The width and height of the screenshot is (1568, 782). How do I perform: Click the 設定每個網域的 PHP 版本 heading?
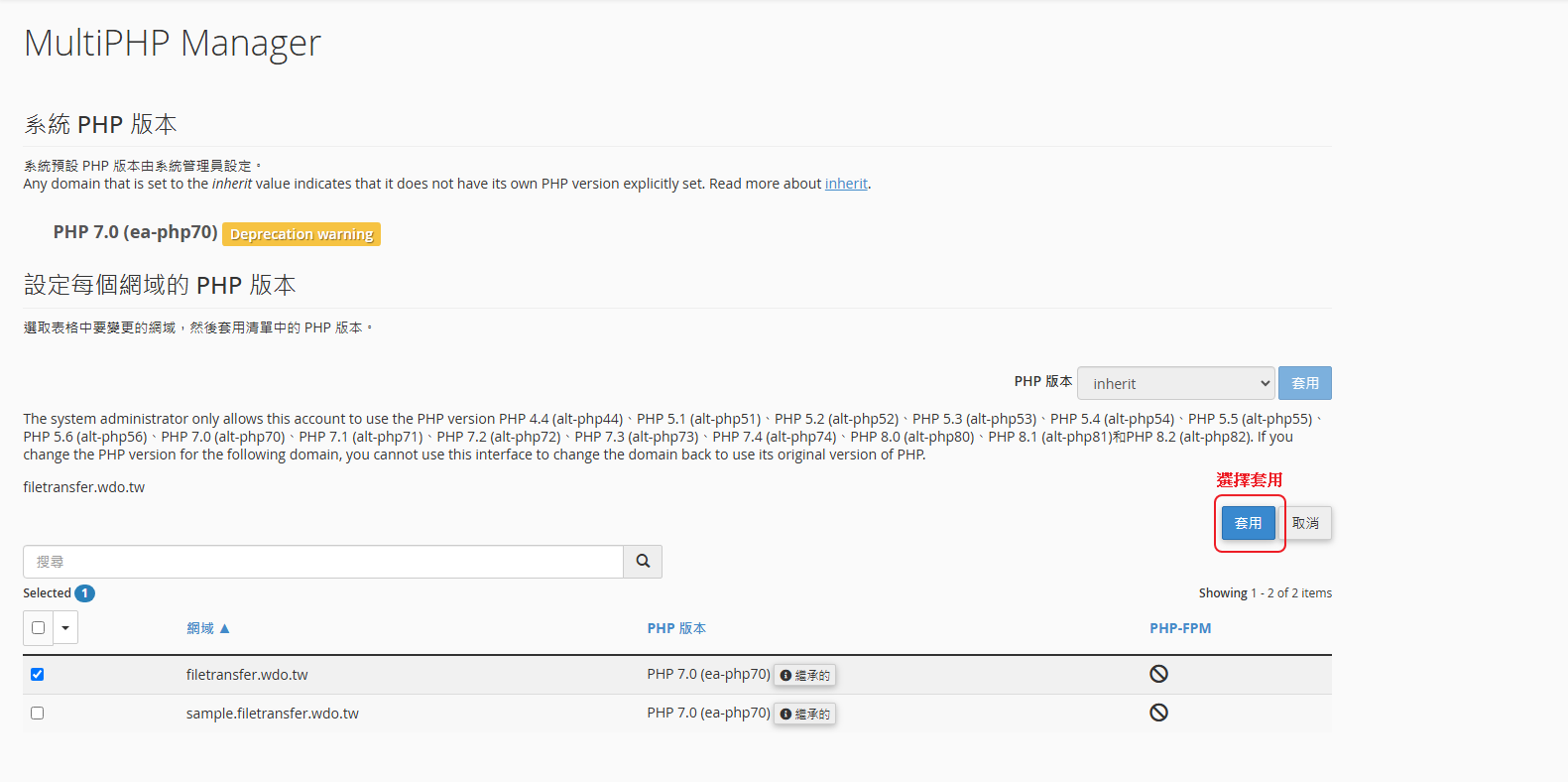(x=160, y=286)
